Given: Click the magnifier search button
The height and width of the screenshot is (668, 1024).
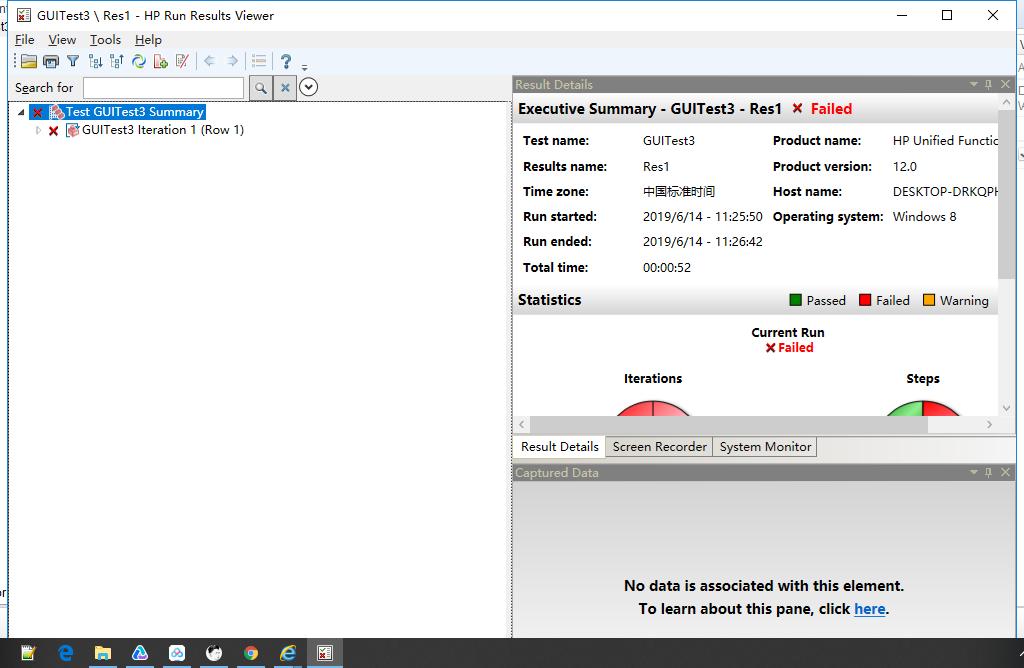Looking at the screenshot, I should (261, 87).
